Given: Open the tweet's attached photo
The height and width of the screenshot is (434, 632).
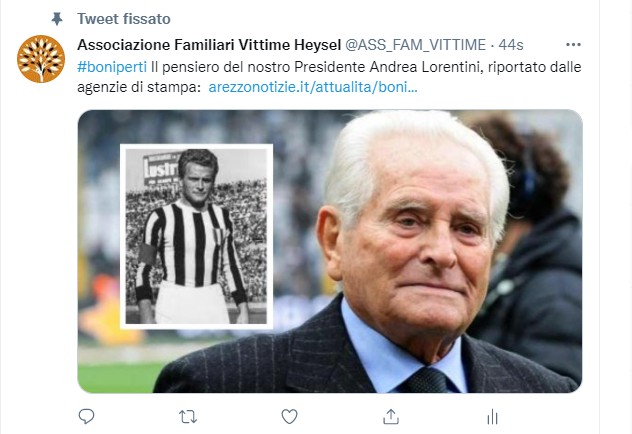Looking at the screenshot, I should (330, 251).
